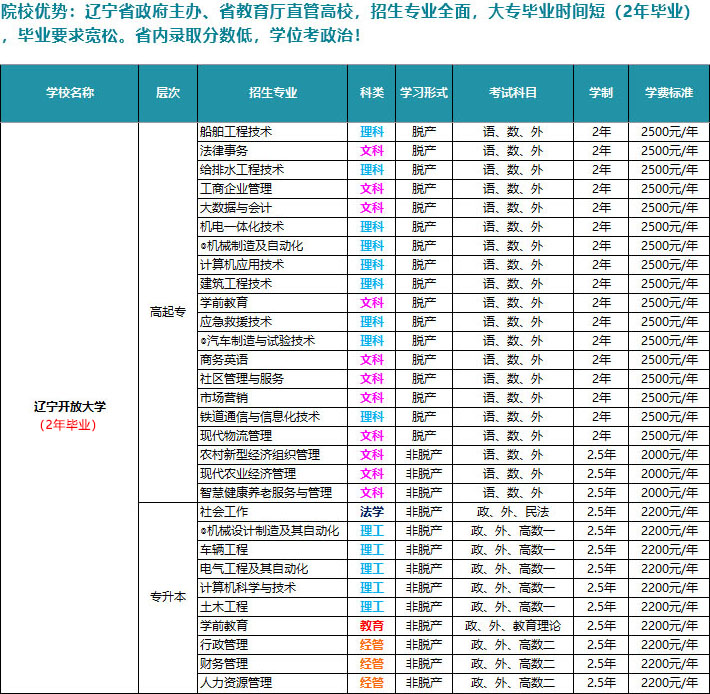This screenshot has width=710, height=694.
Task: Select the 专升本 level cell
Action: tap(168, 597)
